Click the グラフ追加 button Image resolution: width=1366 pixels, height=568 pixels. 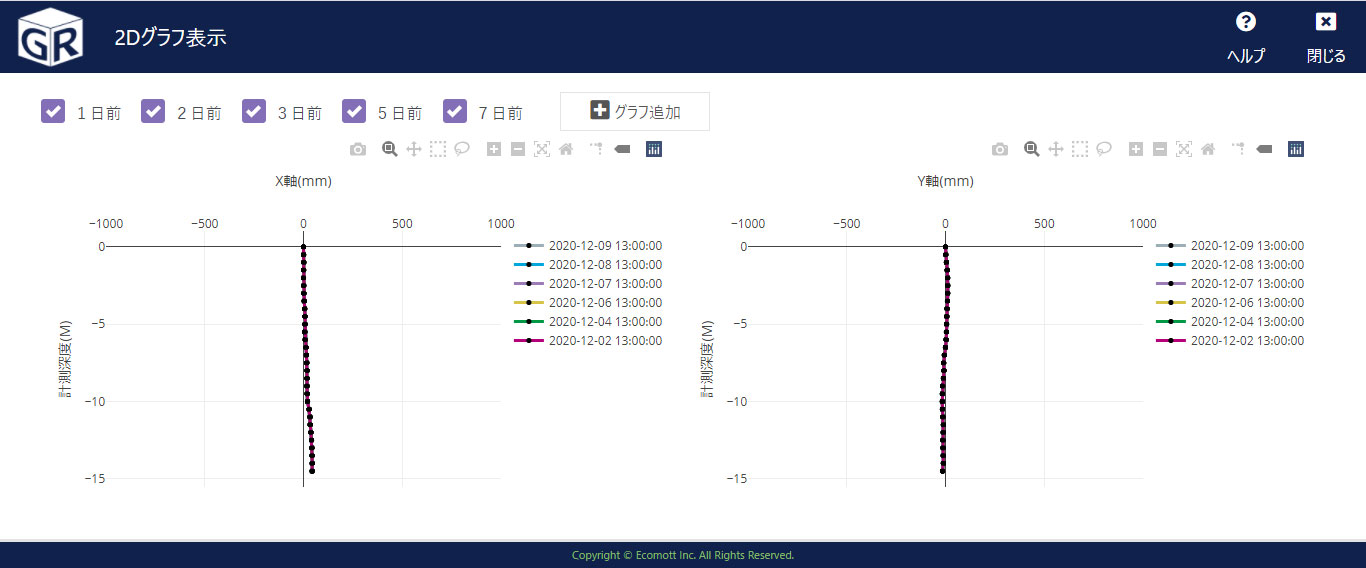tap(635, 111)
